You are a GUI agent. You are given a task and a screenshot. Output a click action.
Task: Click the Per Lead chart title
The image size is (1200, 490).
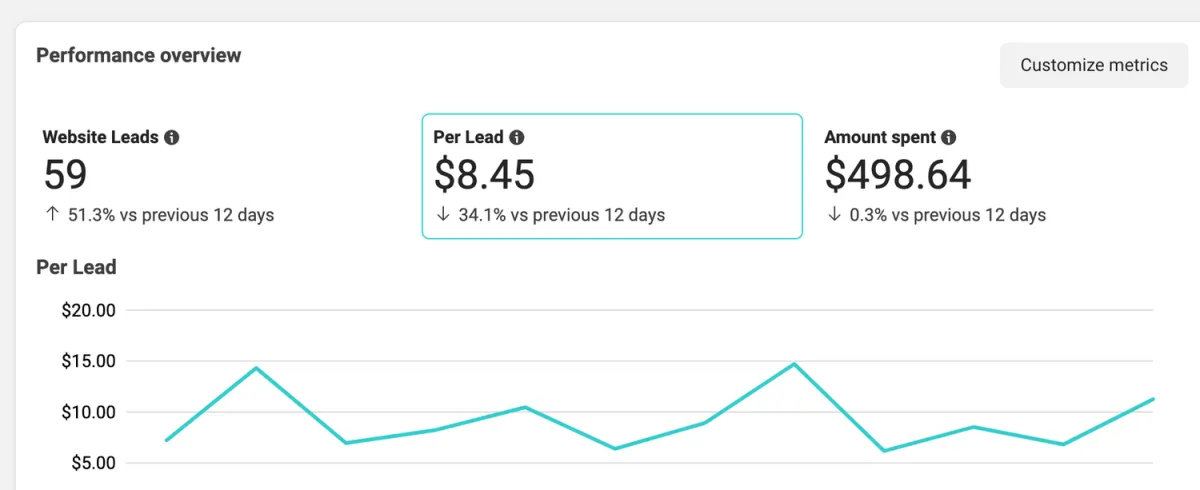point(76,267)
